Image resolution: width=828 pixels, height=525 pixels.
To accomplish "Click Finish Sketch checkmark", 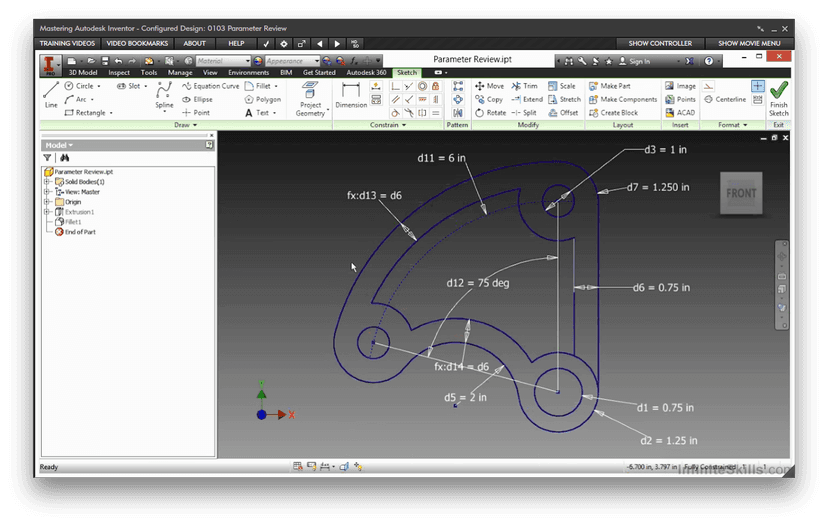I will [778, 98].
